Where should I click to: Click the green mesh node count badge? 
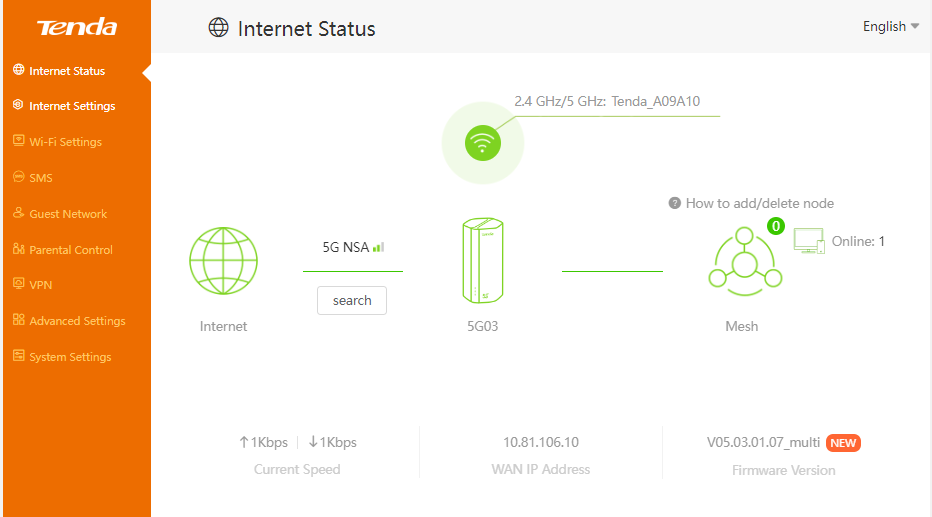(775, 227)
